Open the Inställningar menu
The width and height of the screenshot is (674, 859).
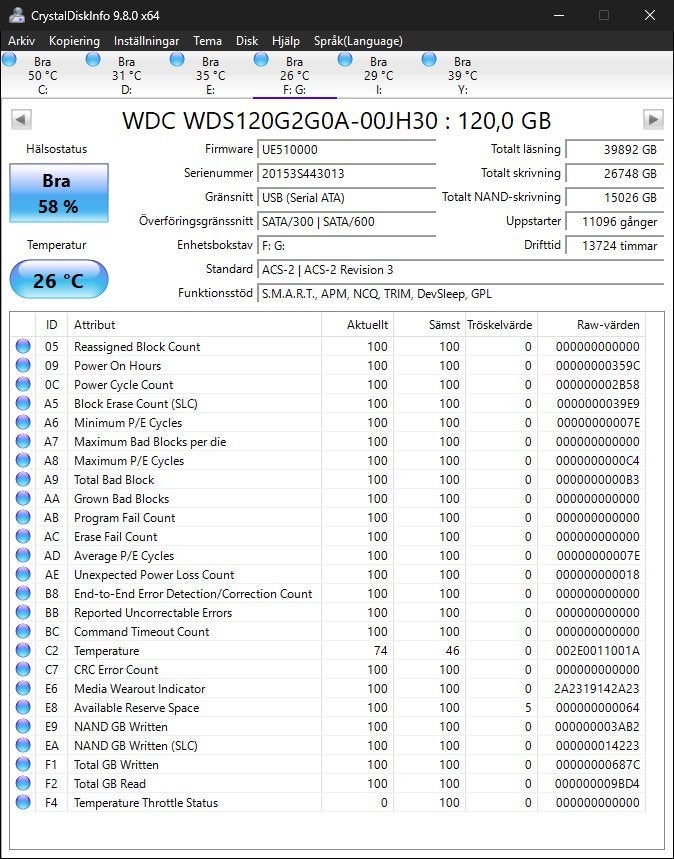(146, 41)
